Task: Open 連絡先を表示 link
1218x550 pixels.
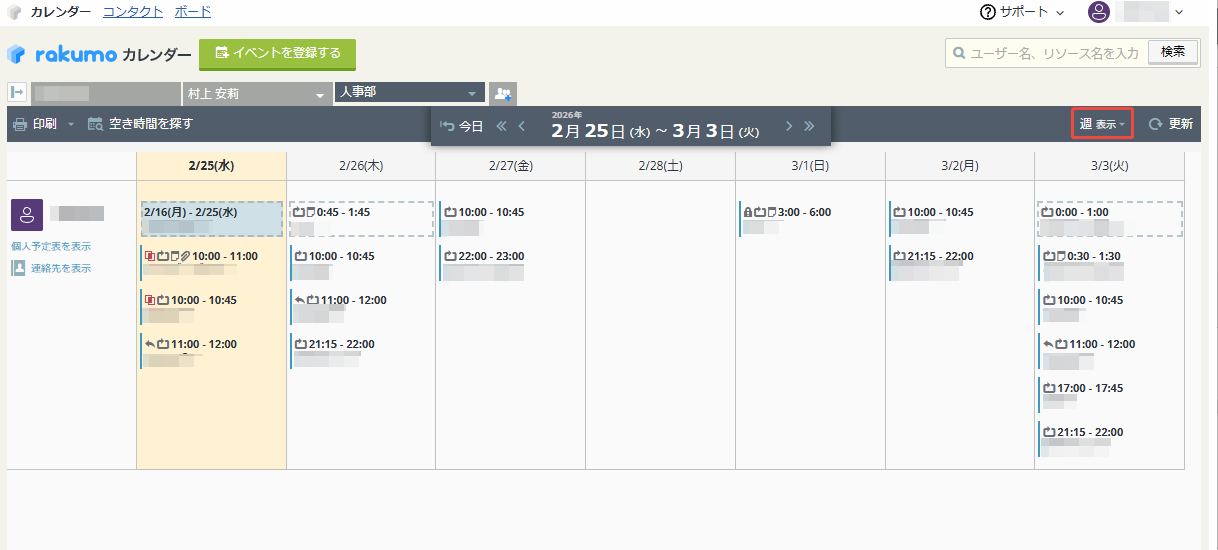Action: [x=61, y=268]
